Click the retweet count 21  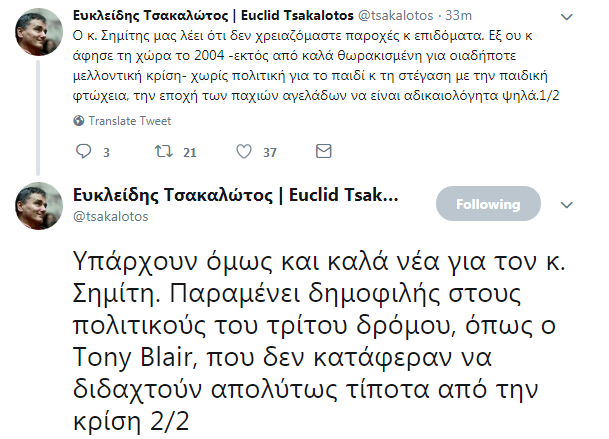point(189,153)
